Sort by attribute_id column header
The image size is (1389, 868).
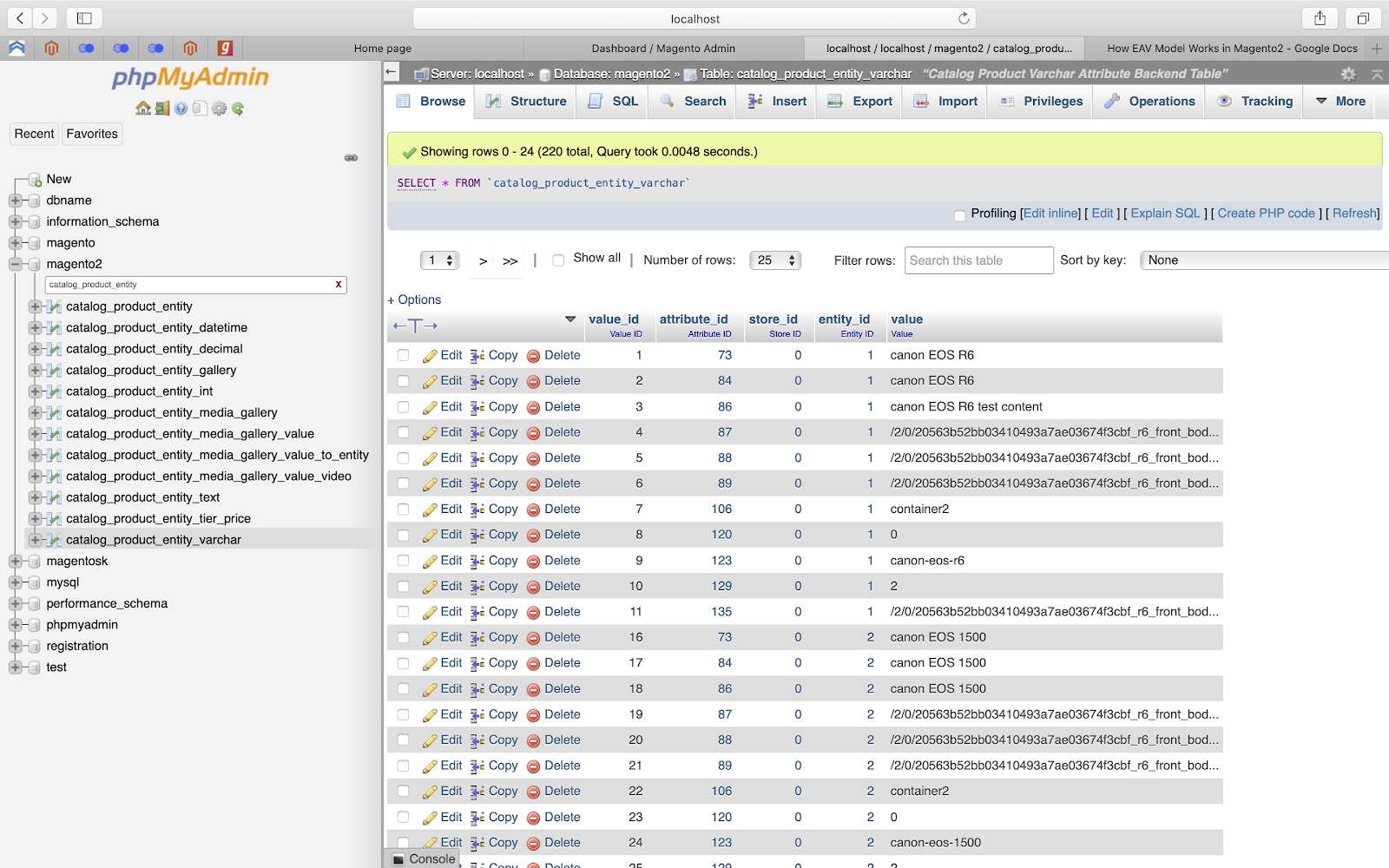(694, 319)
